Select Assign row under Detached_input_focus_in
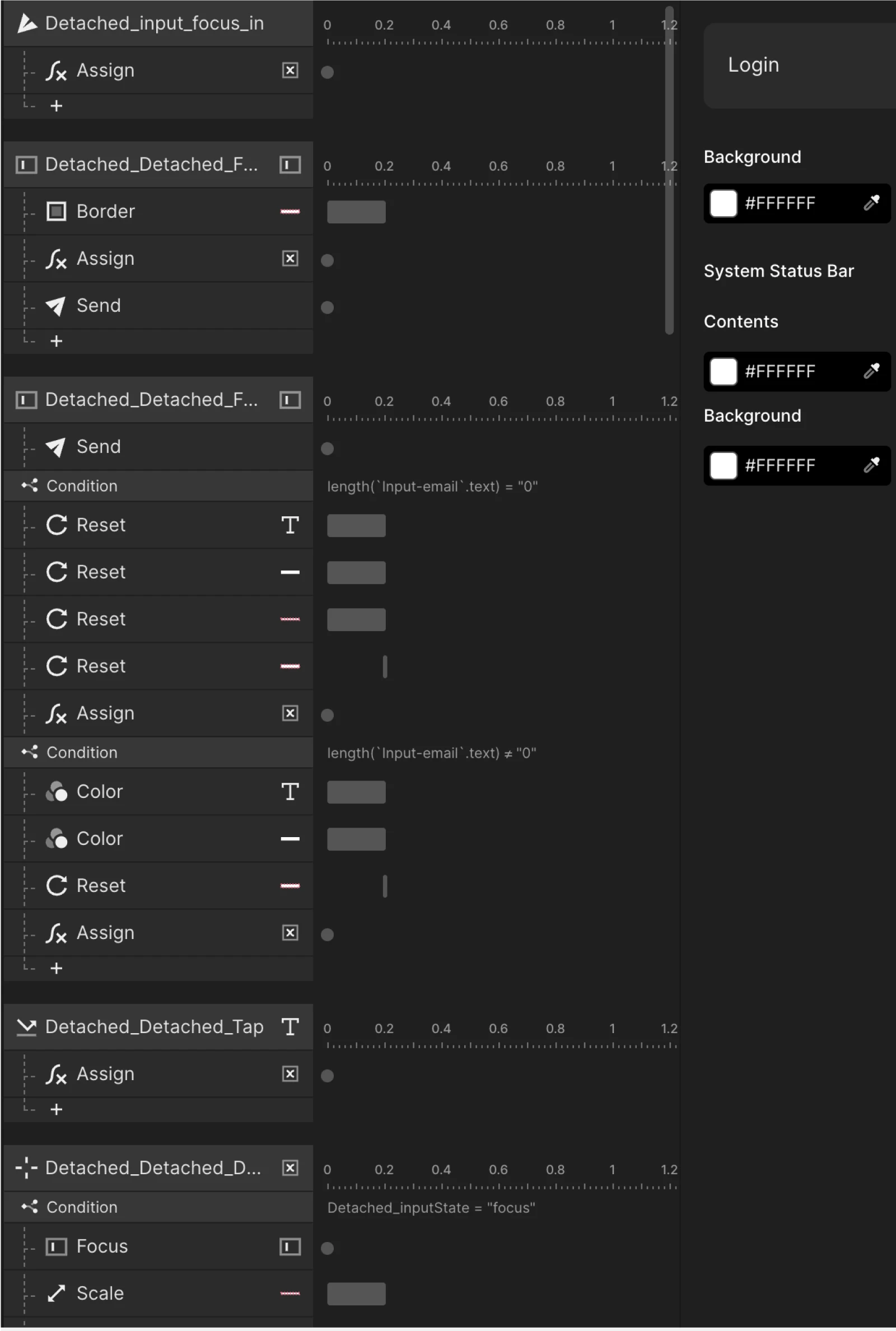This screenshot has height=1331, width=896. click(158, 70)
